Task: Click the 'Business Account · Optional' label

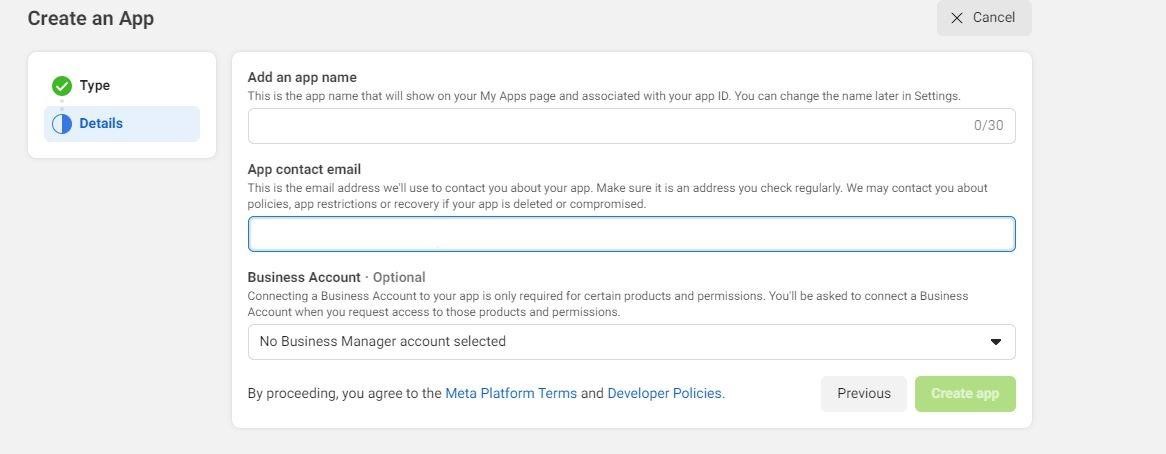Action: coord(336,277)
